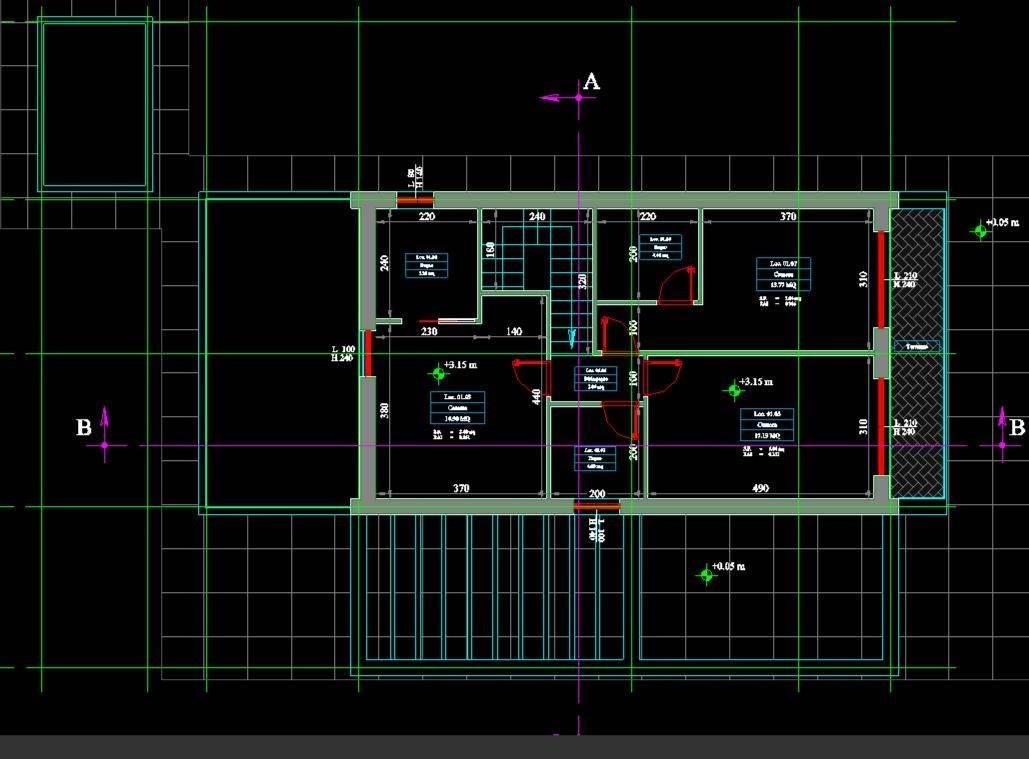The height and width of the screenshot is (759, 1029).
Task: Select the red window on the left exterior wall
Action: coord(368,354)
